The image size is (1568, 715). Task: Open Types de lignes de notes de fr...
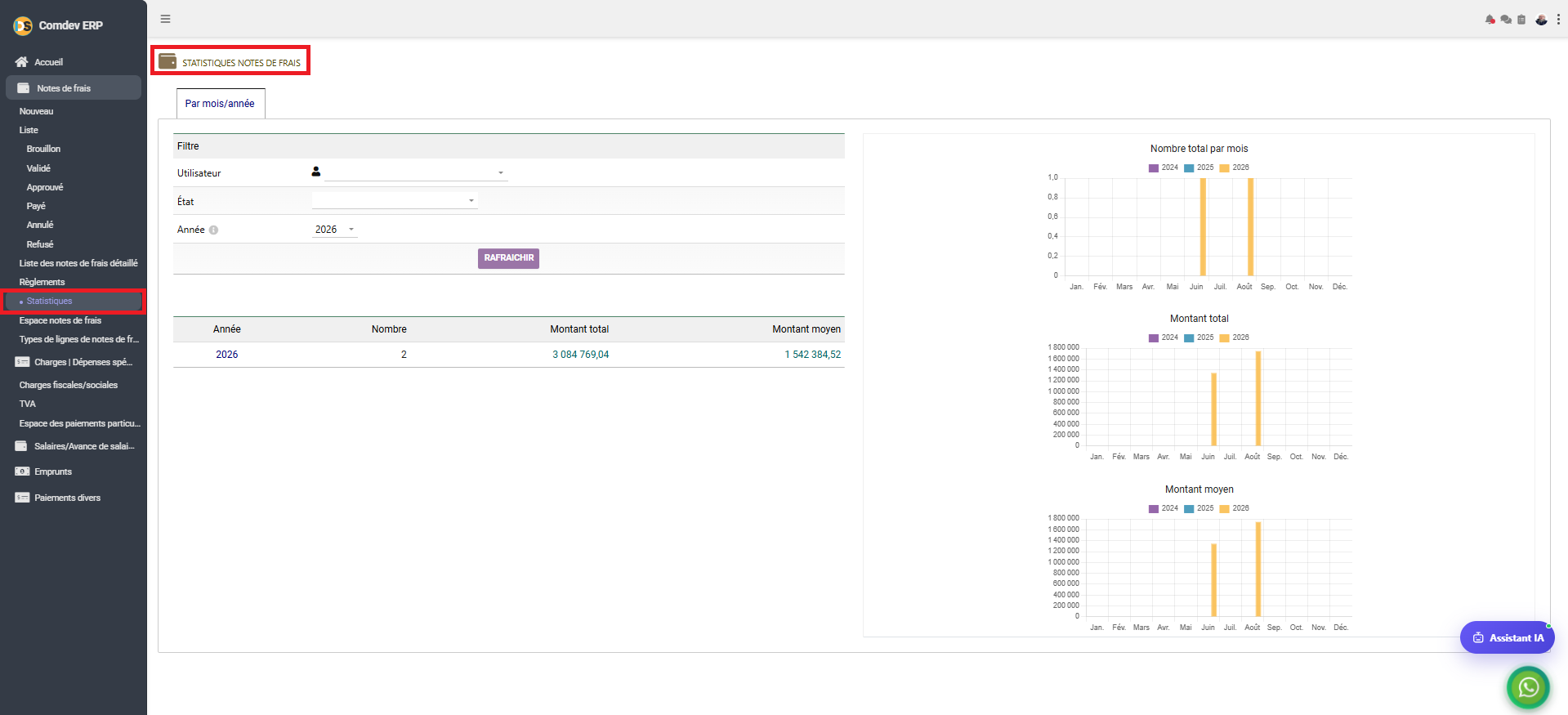click(79, 339)
